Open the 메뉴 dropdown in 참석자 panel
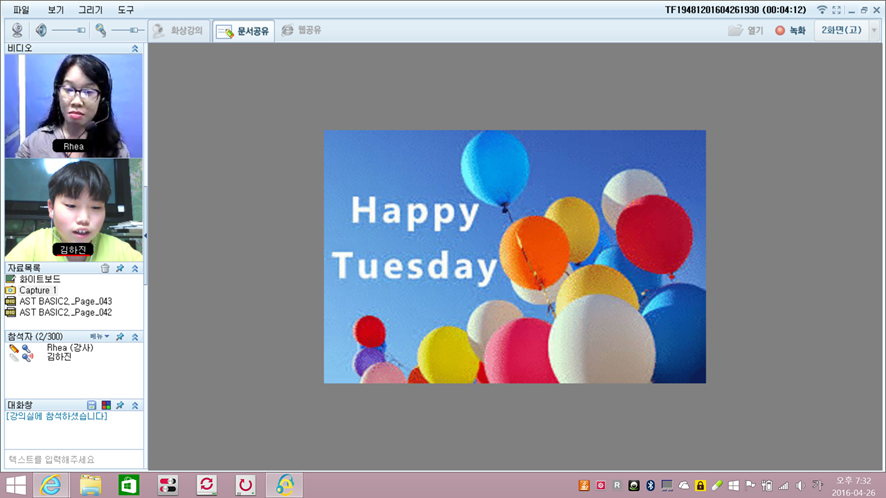This screenshot has height=498, width=886. pos(100,336)
